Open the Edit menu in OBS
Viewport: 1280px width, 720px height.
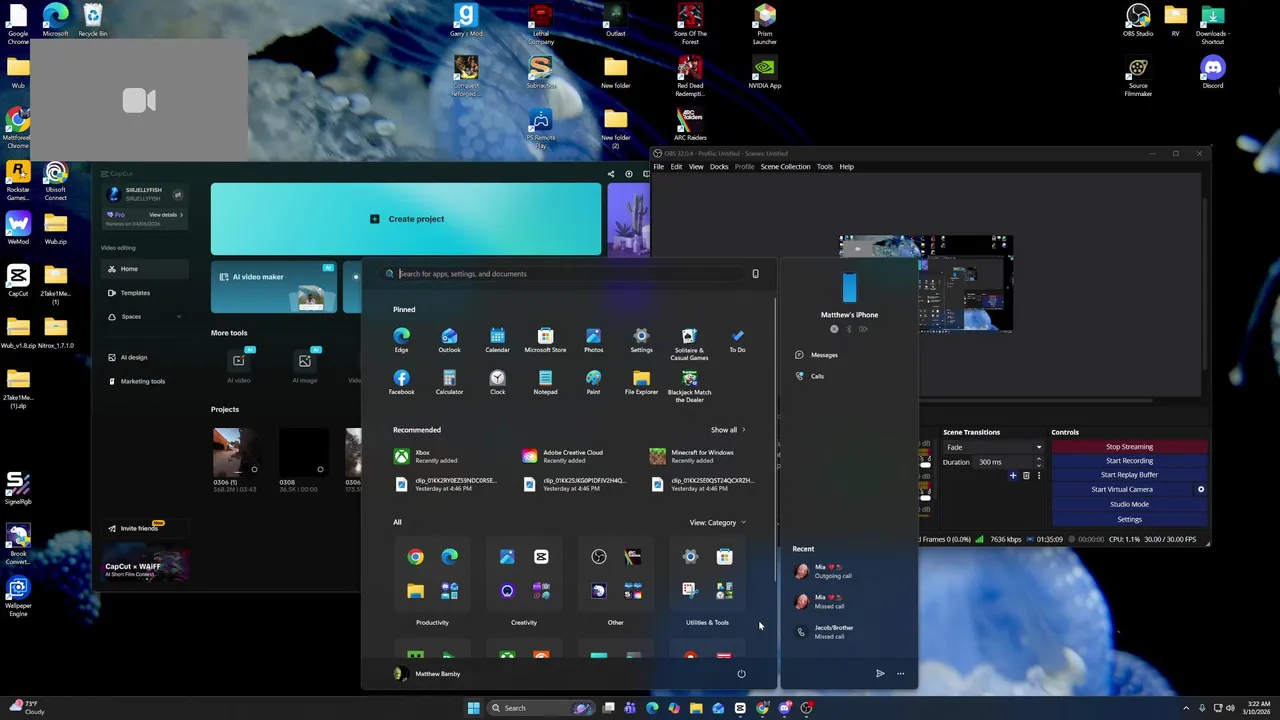click(676, 167)
